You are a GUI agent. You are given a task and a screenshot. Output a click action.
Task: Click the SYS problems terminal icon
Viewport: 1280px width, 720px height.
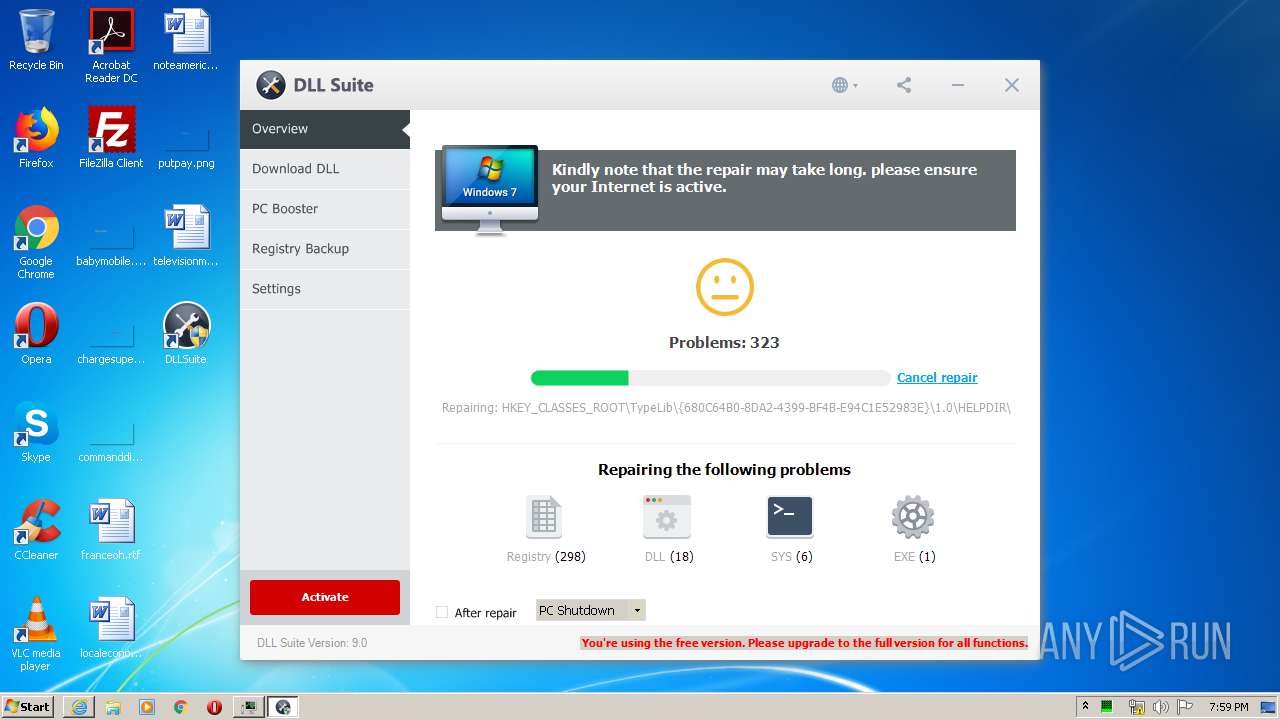(790, 517)
